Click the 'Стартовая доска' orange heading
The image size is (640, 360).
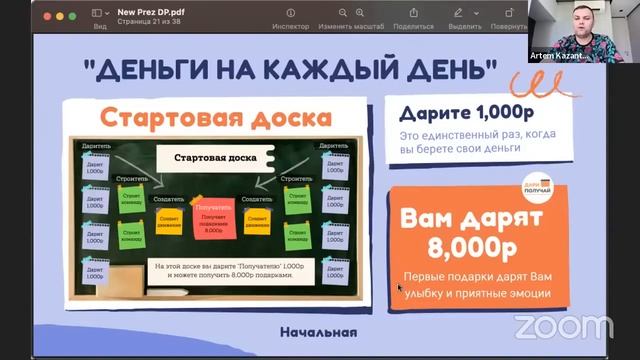click(216, 118)
